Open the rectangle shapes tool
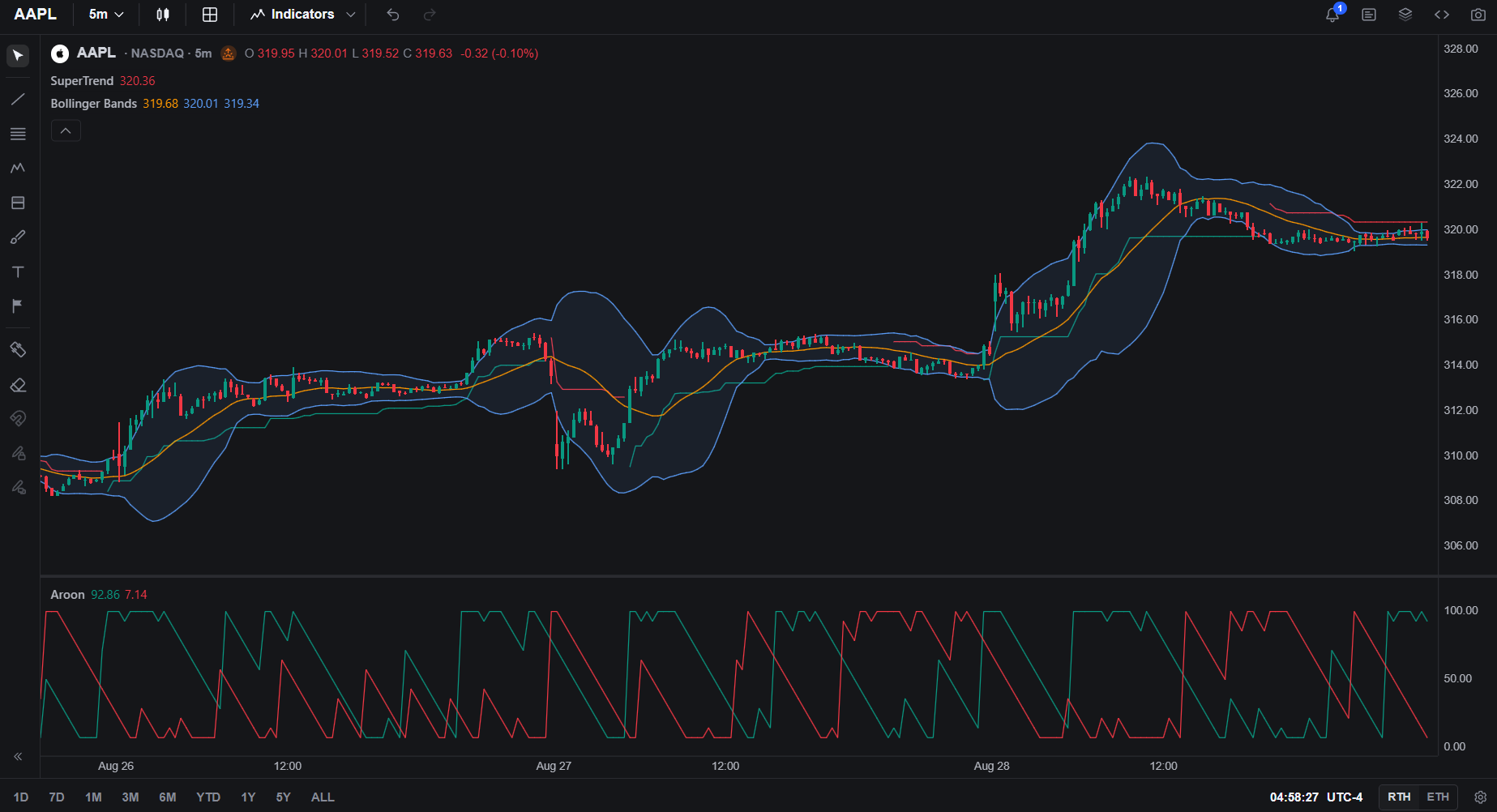This screenshot has height=812, width=1497. pos(18,203)
